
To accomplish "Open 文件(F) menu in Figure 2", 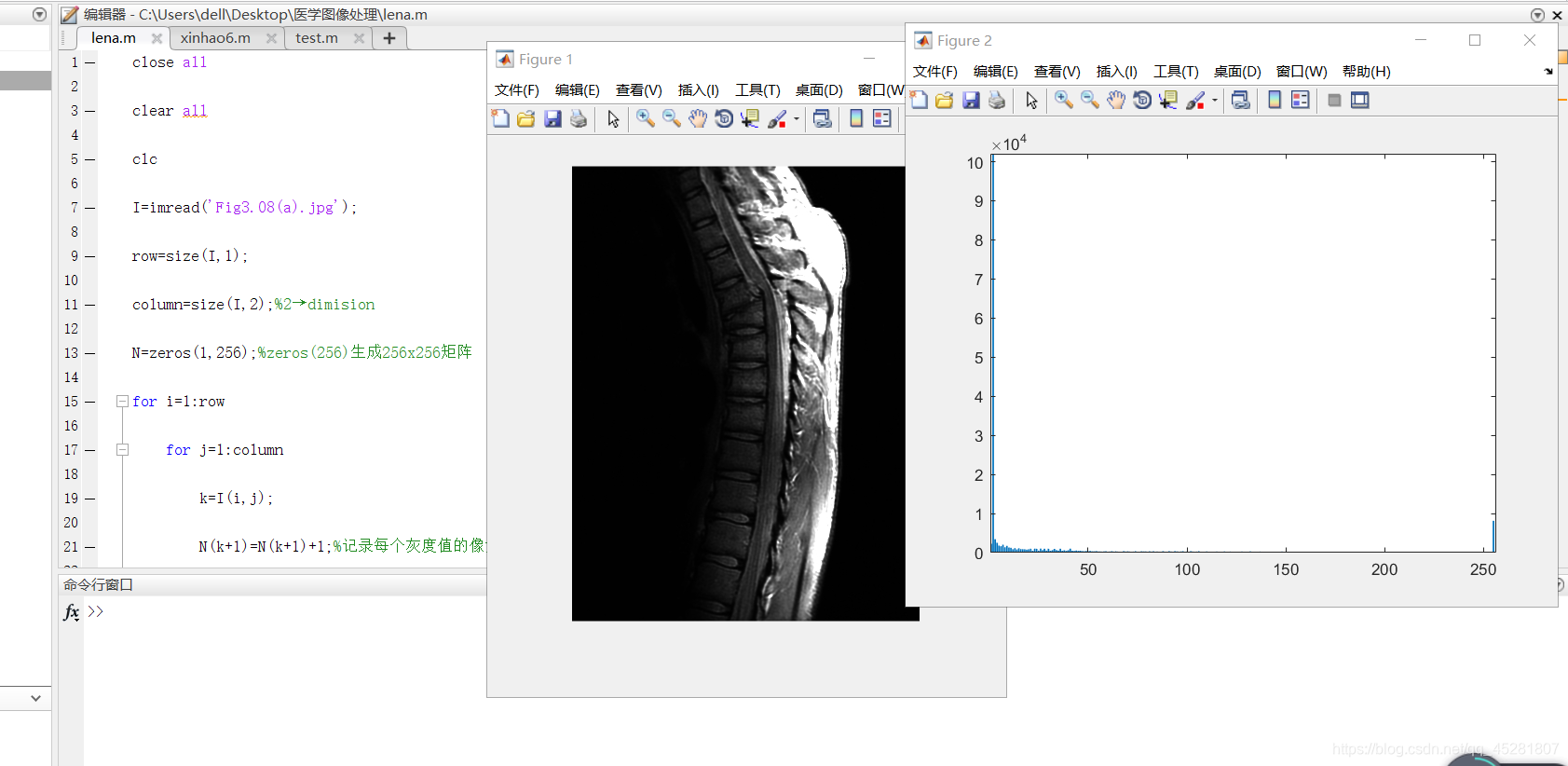I will pos(934,72).
